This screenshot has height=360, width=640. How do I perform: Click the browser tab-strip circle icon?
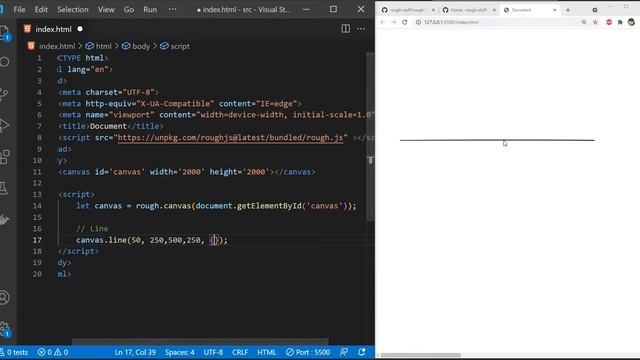595,10
